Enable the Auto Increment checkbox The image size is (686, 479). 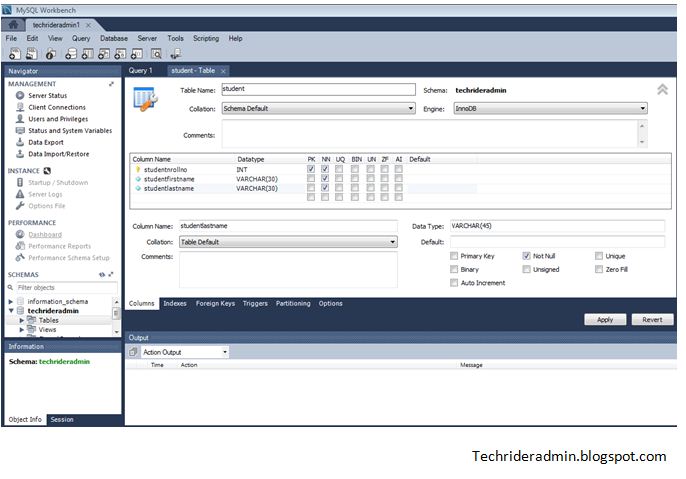[x=454, y=283]
